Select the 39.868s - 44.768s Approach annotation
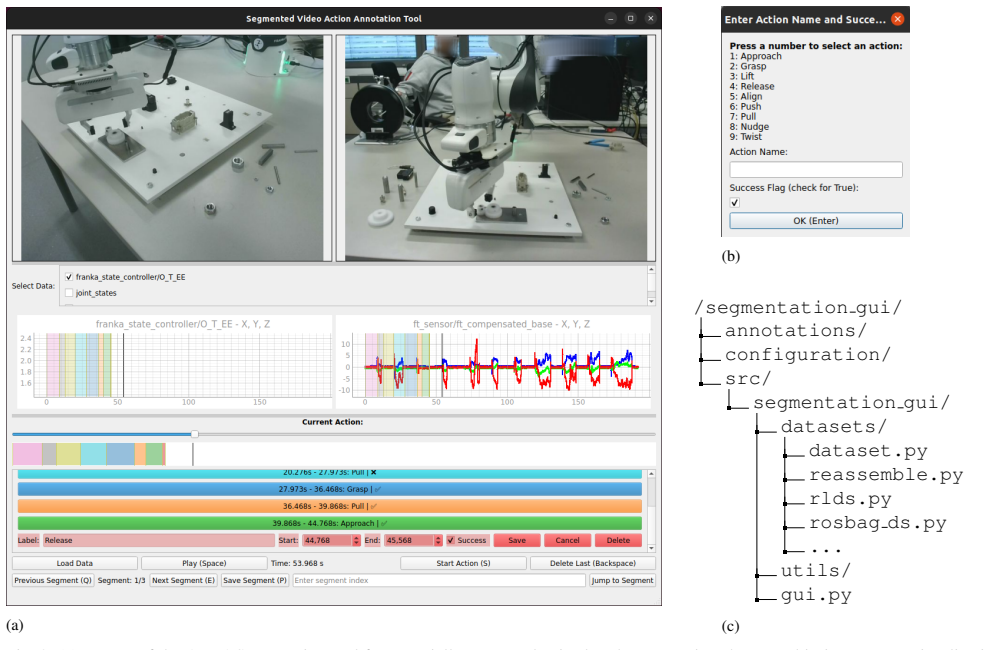The width and height of the screenshot is (989, 650). [329, 523]
